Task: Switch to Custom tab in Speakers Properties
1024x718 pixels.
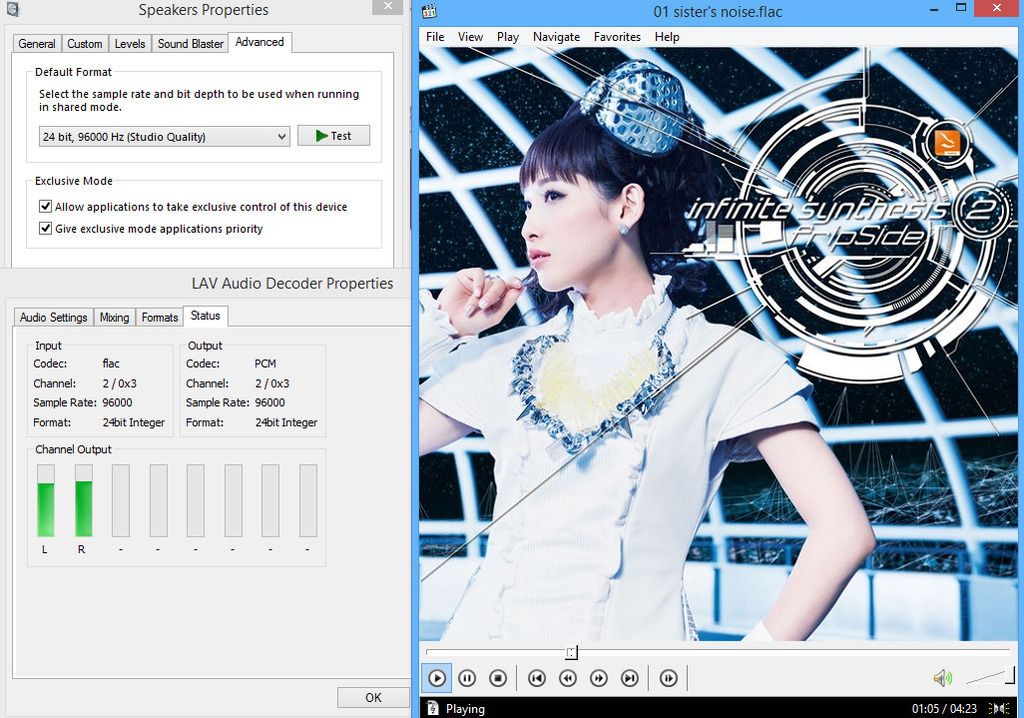Action: [x=85, y=44]
